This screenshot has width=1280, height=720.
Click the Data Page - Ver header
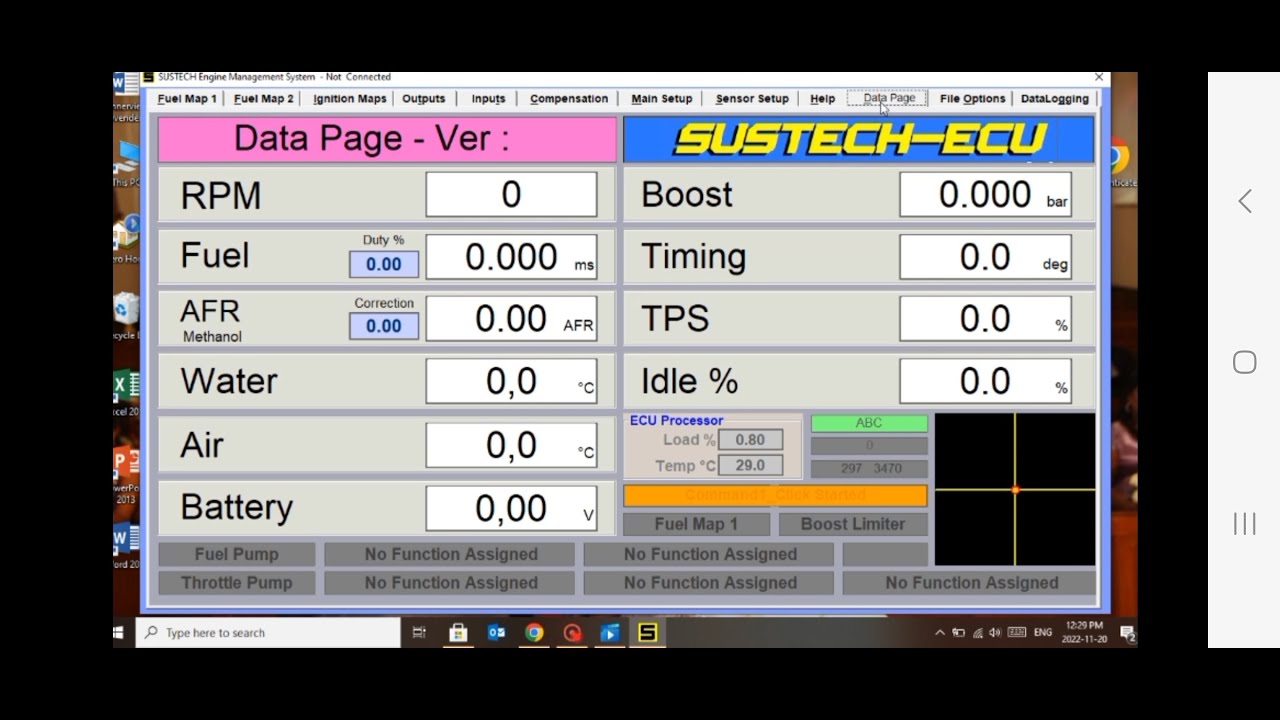click(x=387, y=139)
